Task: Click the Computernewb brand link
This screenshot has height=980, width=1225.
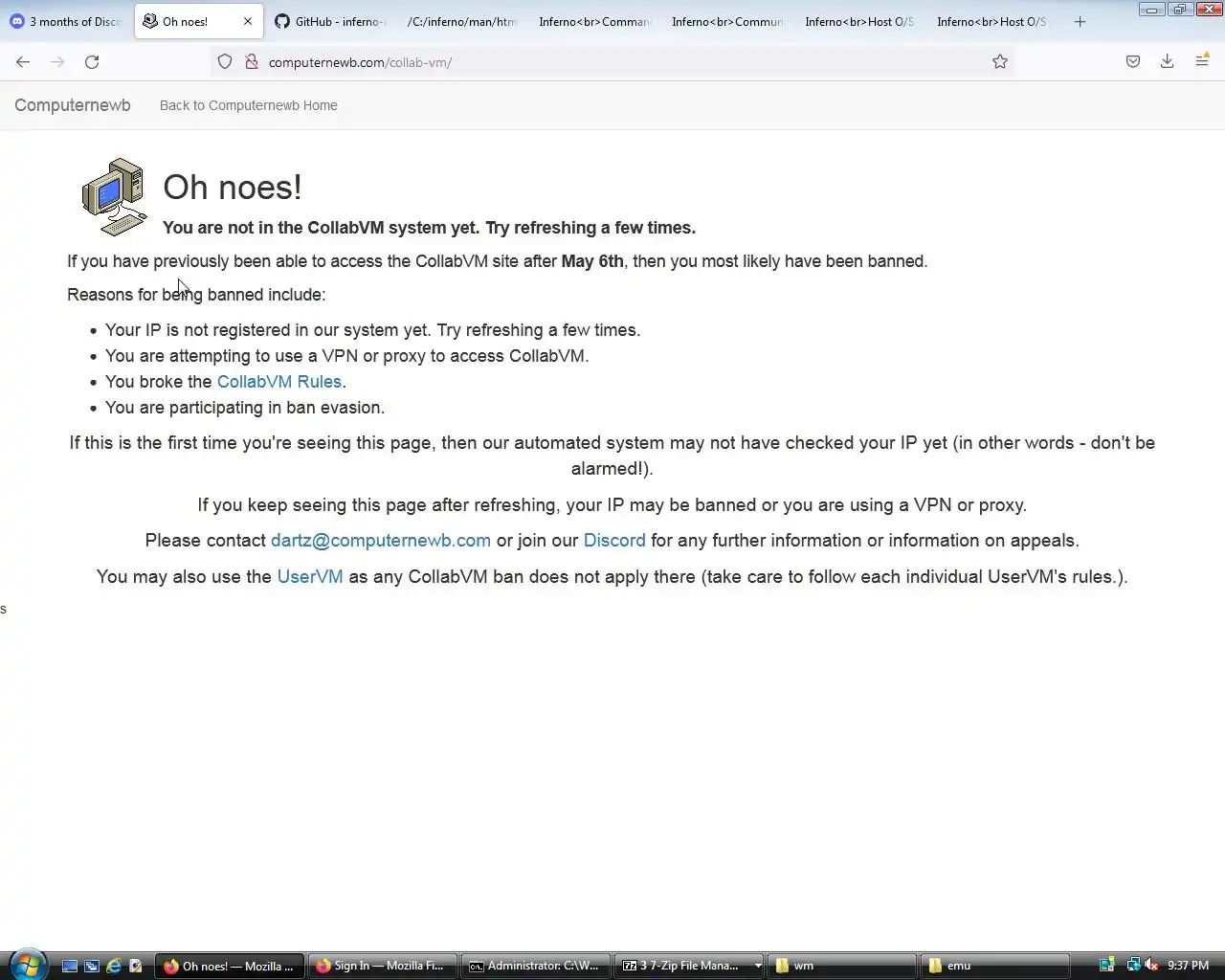Action: [73, 105]
